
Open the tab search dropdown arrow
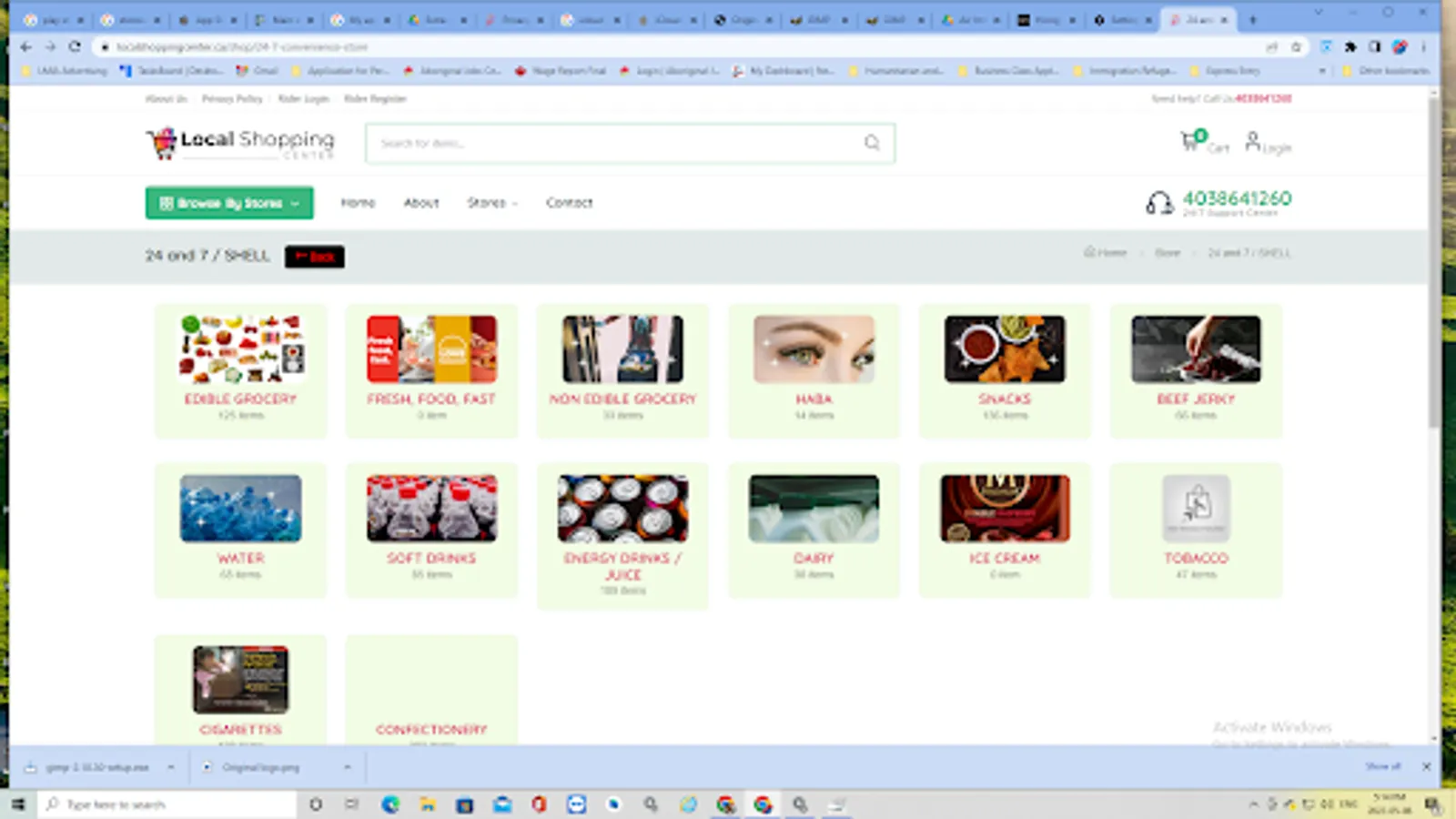point(1319,13)
